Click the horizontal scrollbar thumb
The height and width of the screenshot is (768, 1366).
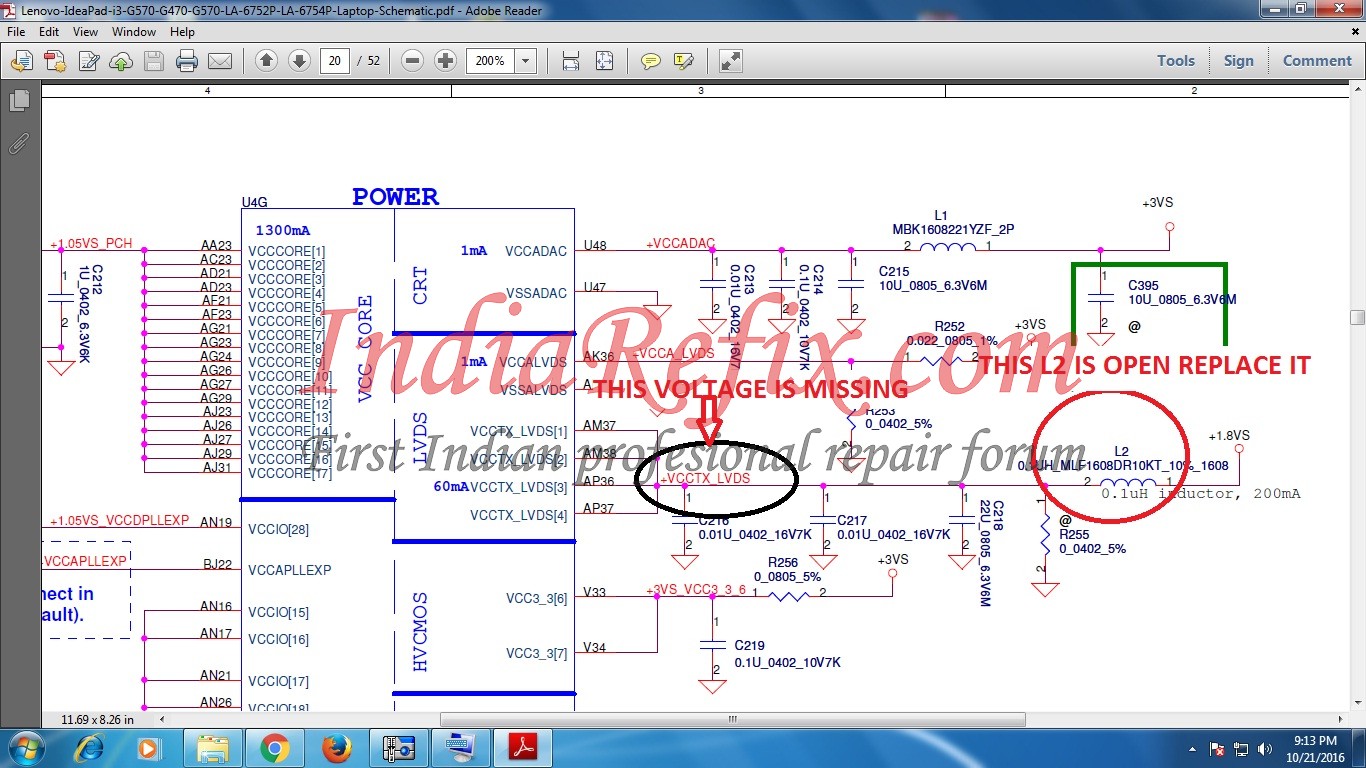(x=732, y=719)
